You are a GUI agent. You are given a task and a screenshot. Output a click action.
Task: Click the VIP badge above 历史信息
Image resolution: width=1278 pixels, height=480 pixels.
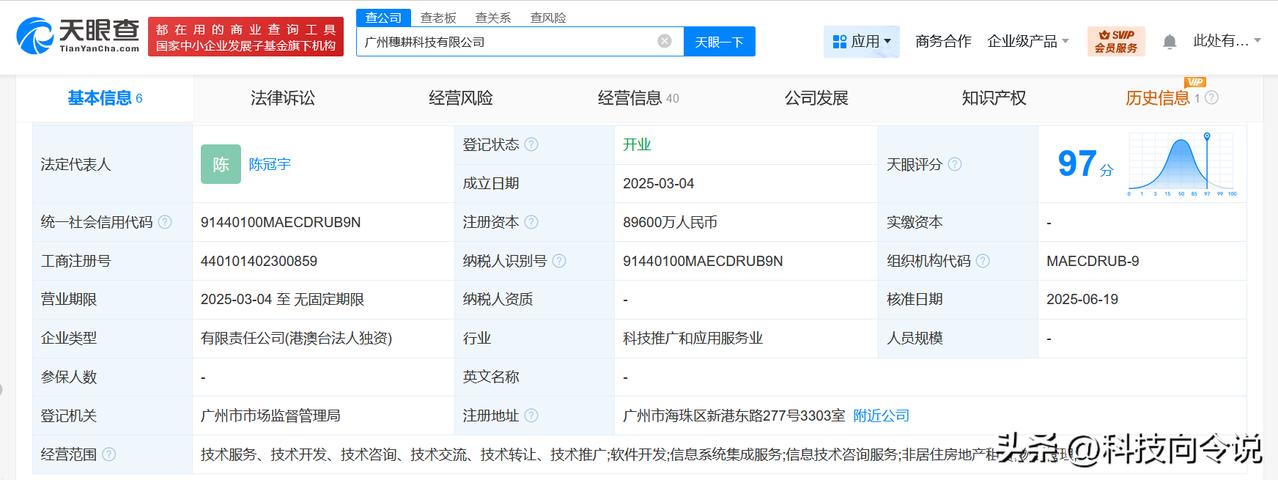pyautogui.click(x=1195, y=82)
